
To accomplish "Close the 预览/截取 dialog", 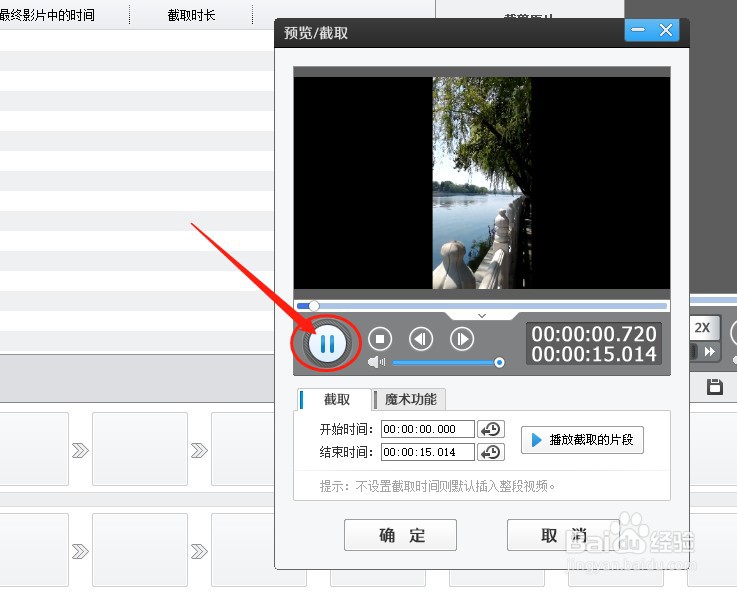I will 666,30.
